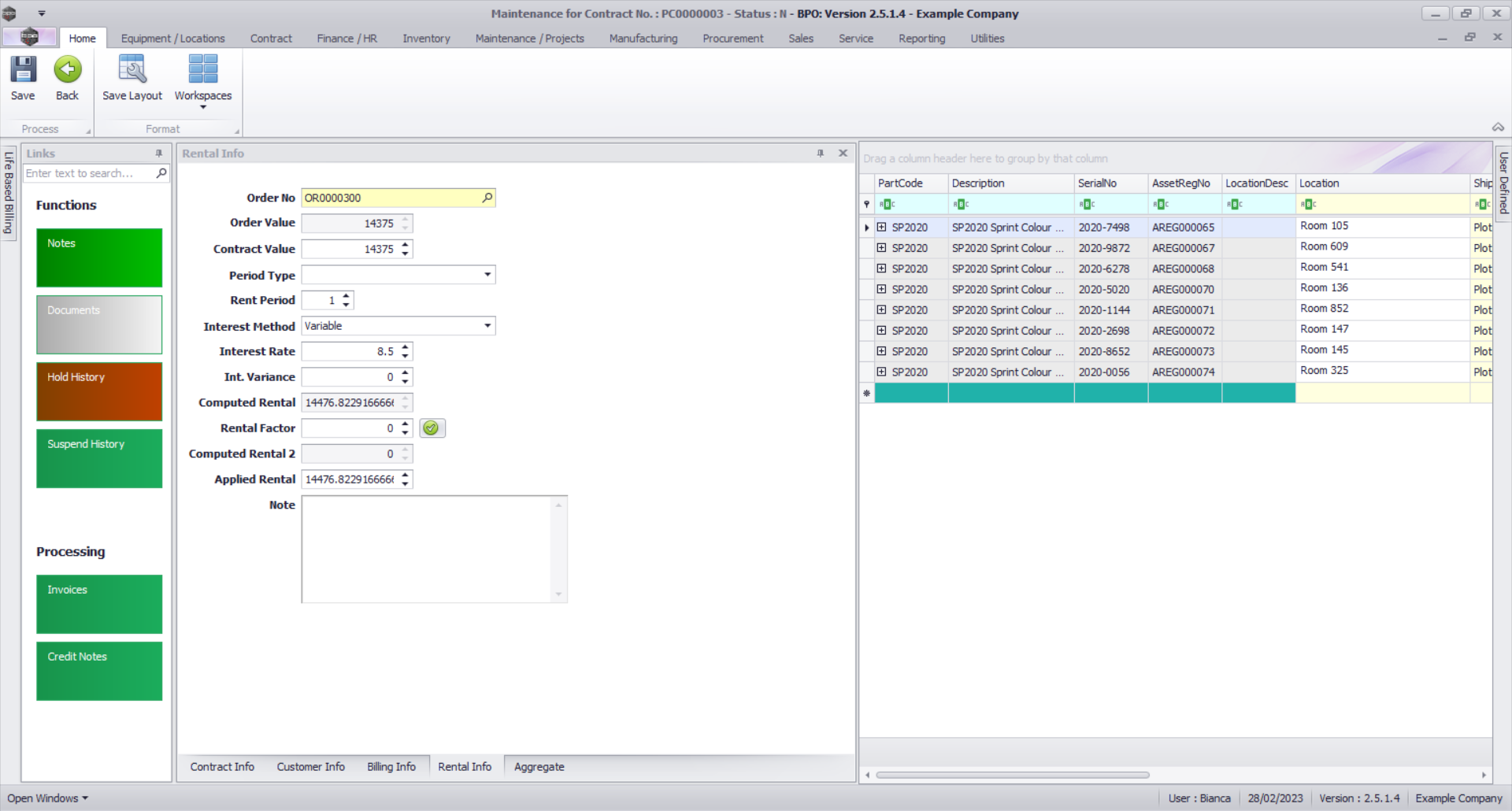Click the green Rental Factor apply checkmark
The width and height of the screenshot is (1512, 811).
coord(432,428)
